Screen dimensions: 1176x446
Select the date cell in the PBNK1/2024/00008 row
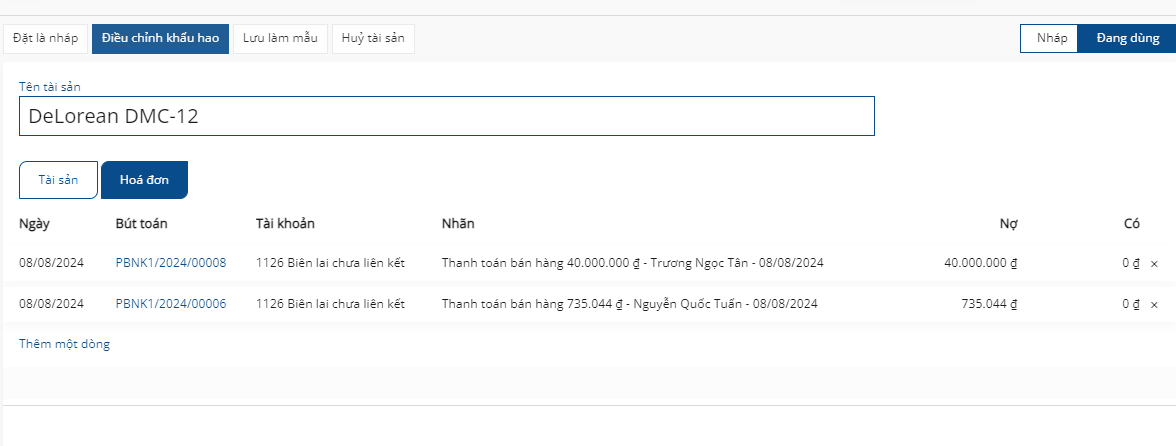click(x=52, y=263)
